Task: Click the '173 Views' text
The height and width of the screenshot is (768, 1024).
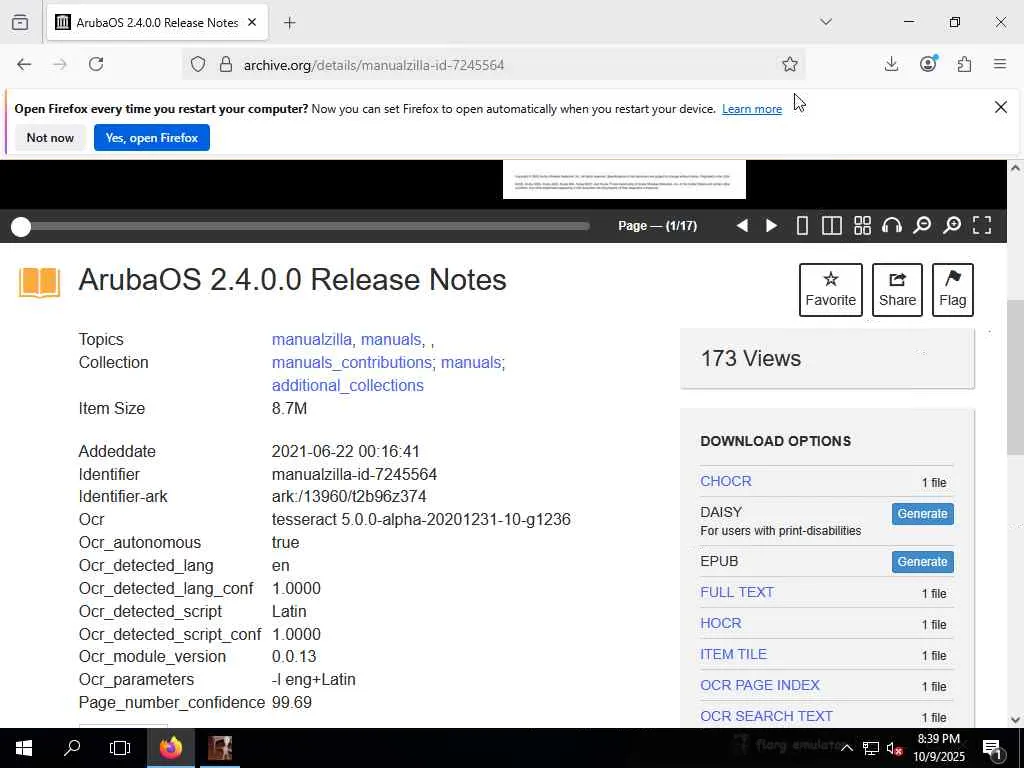Action: click(750, 359)
